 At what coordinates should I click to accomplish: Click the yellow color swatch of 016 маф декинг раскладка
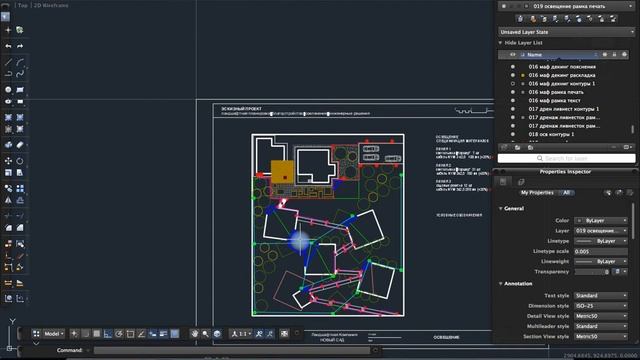523,76
